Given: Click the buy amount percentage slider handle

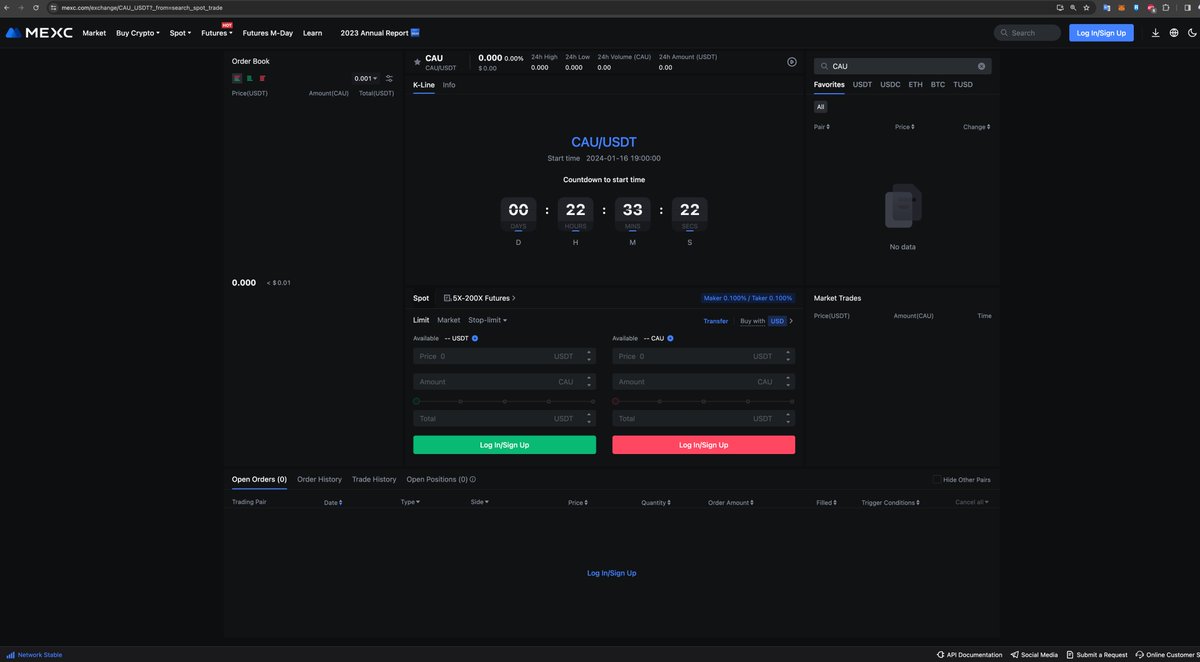Looking at the screenshot, I should point(416,401).
